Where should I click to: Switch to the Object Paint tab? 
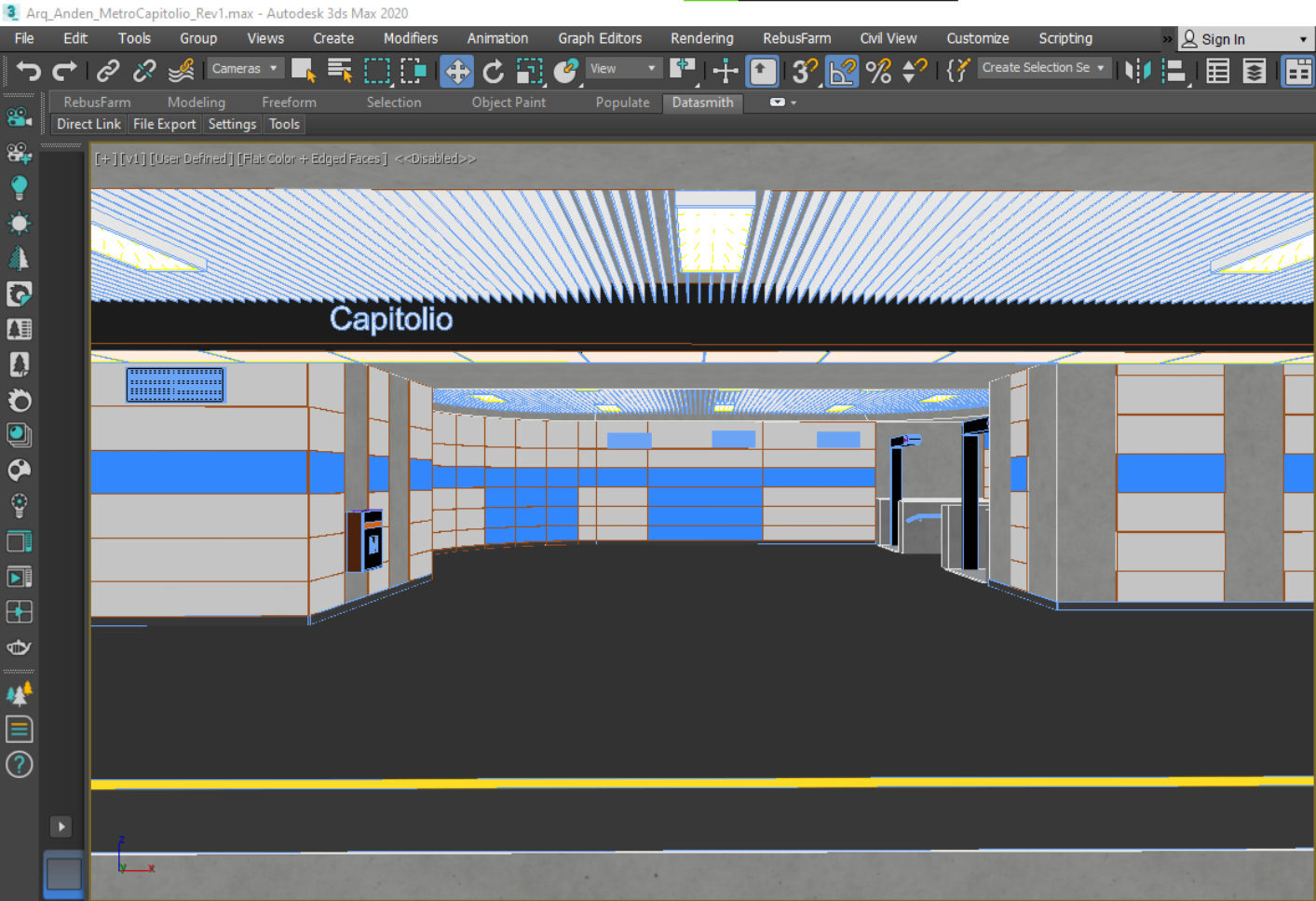coord(509,102)
